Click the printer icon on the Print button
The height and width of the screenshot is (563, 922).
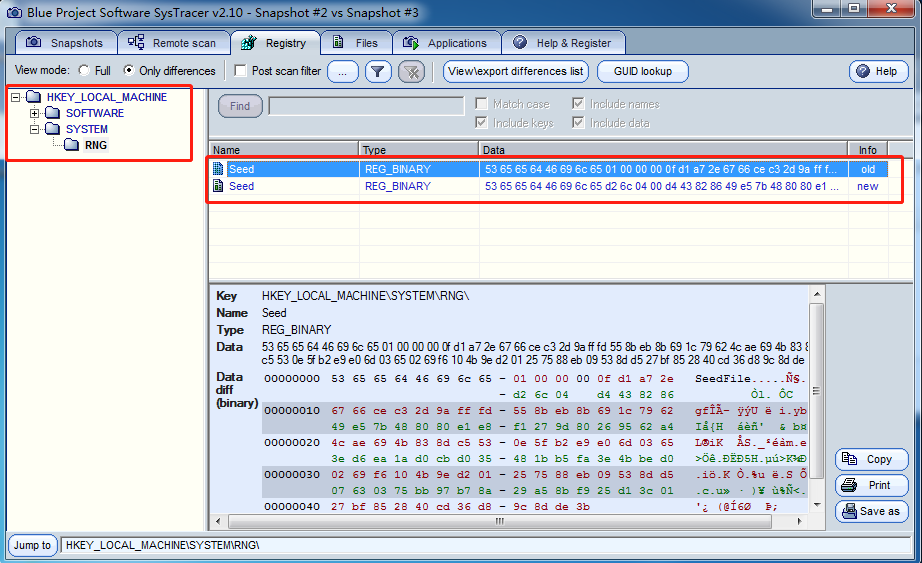pos(848,485)
